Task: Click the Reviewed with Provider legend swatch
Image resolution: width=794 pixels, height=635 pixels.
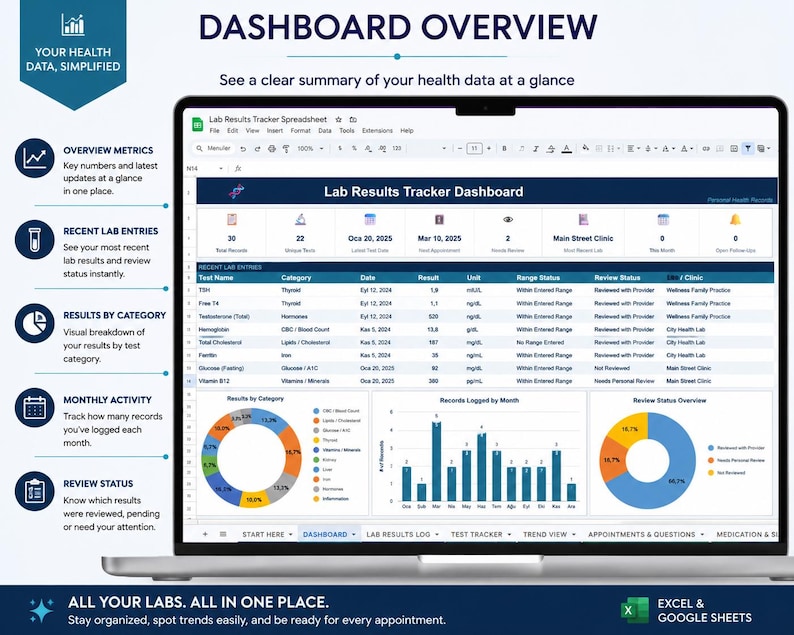Action: pos(711,448)
